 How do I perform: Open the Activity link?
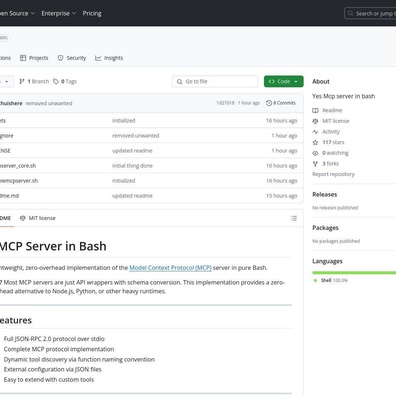tap(331, 132)
